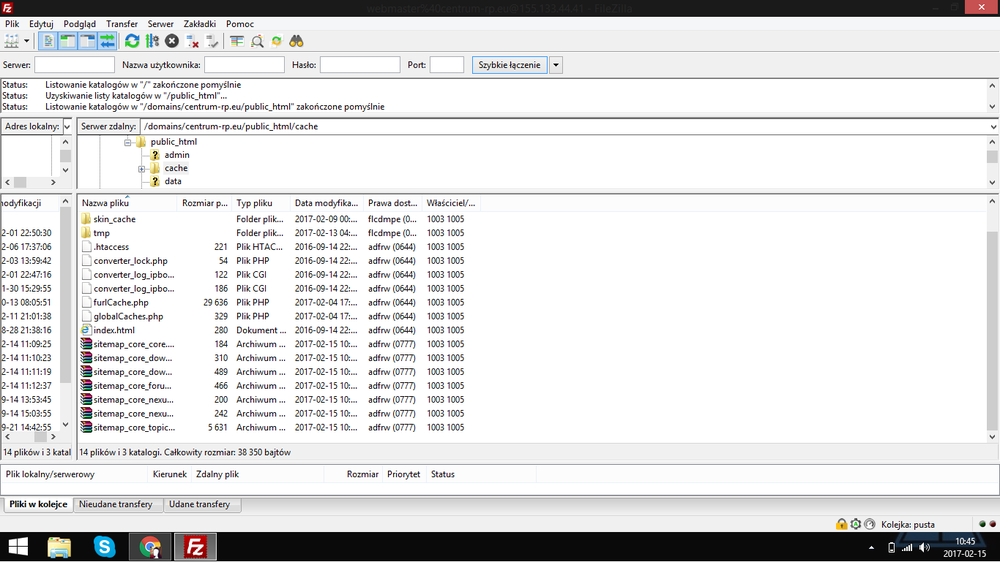1000x562 pixels.
Task: Toggle directory comparison magnifier icon
Action: click(x=257, y=41)
